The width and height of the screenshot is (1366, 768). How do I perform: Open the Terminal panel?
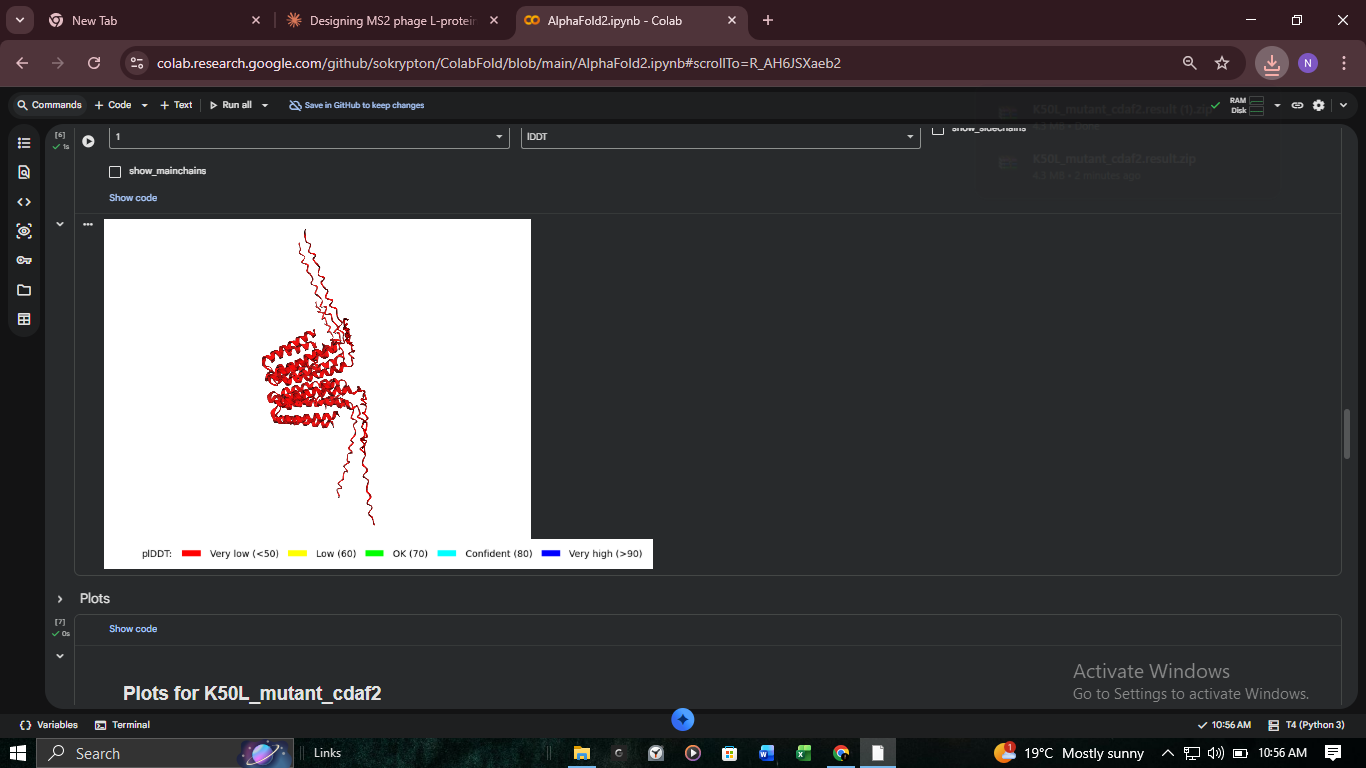tap(122, 725)
